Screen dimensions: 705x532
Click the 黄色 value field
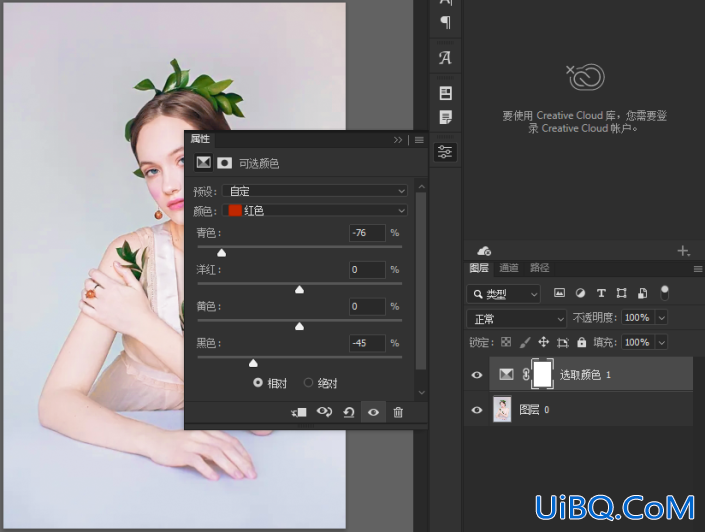click(x=367, y=307)
